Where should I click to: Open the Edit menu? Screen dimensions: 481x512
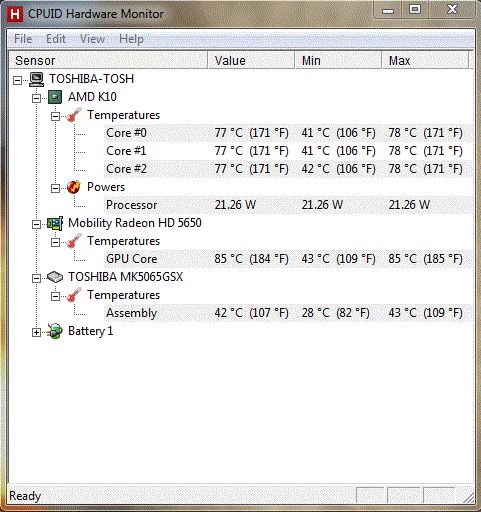click(56, 39)
